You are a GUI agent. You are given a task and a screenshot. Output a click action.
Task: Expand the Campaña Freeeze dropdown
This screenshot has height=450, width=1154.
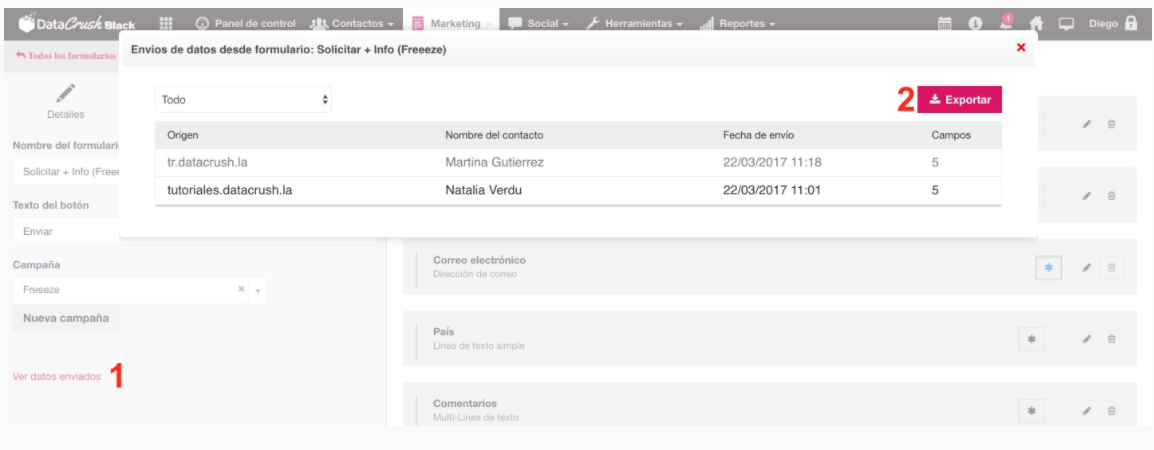[x=258, y=290]
